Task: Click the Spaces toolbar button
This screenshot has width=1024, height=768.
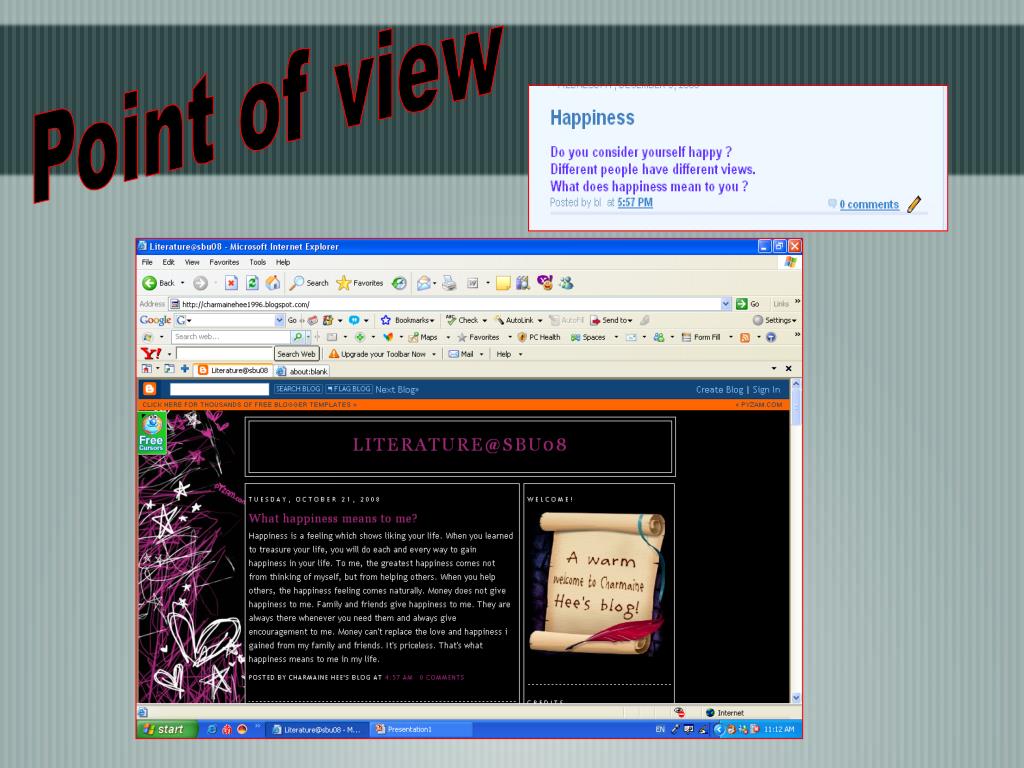Action: [x=588, y=337]
